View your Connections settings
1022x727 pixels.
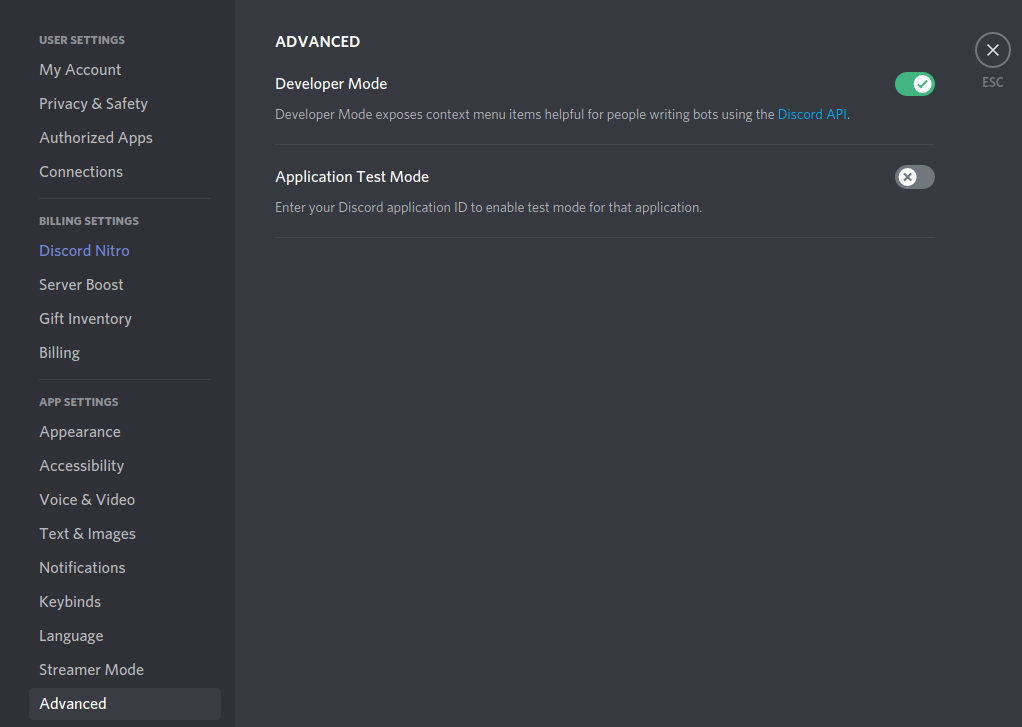[81, 171]
